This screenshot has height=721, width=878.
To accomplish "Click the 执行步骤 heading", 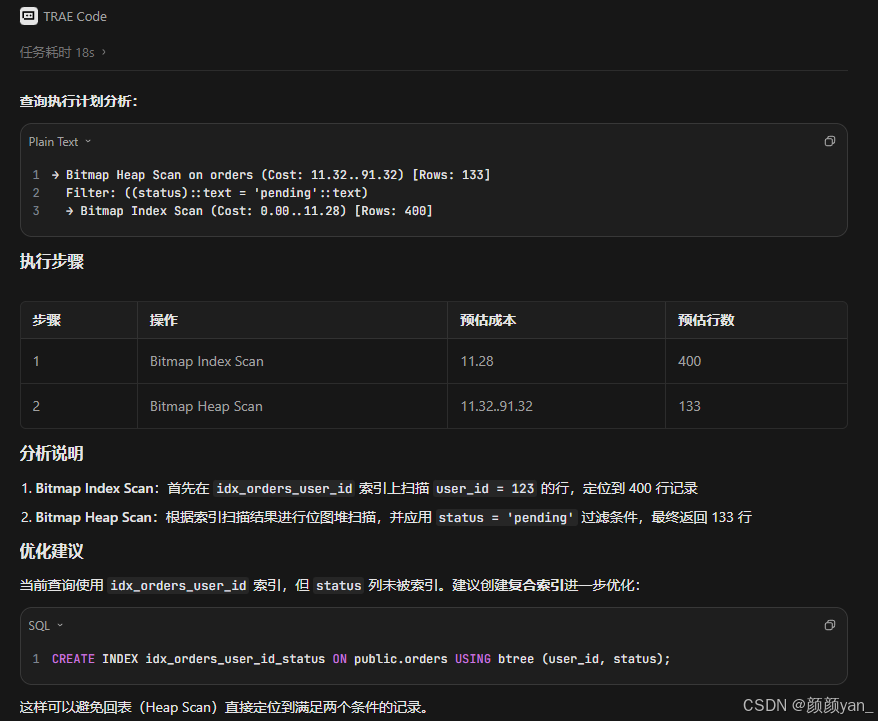I will pos(52,261).
